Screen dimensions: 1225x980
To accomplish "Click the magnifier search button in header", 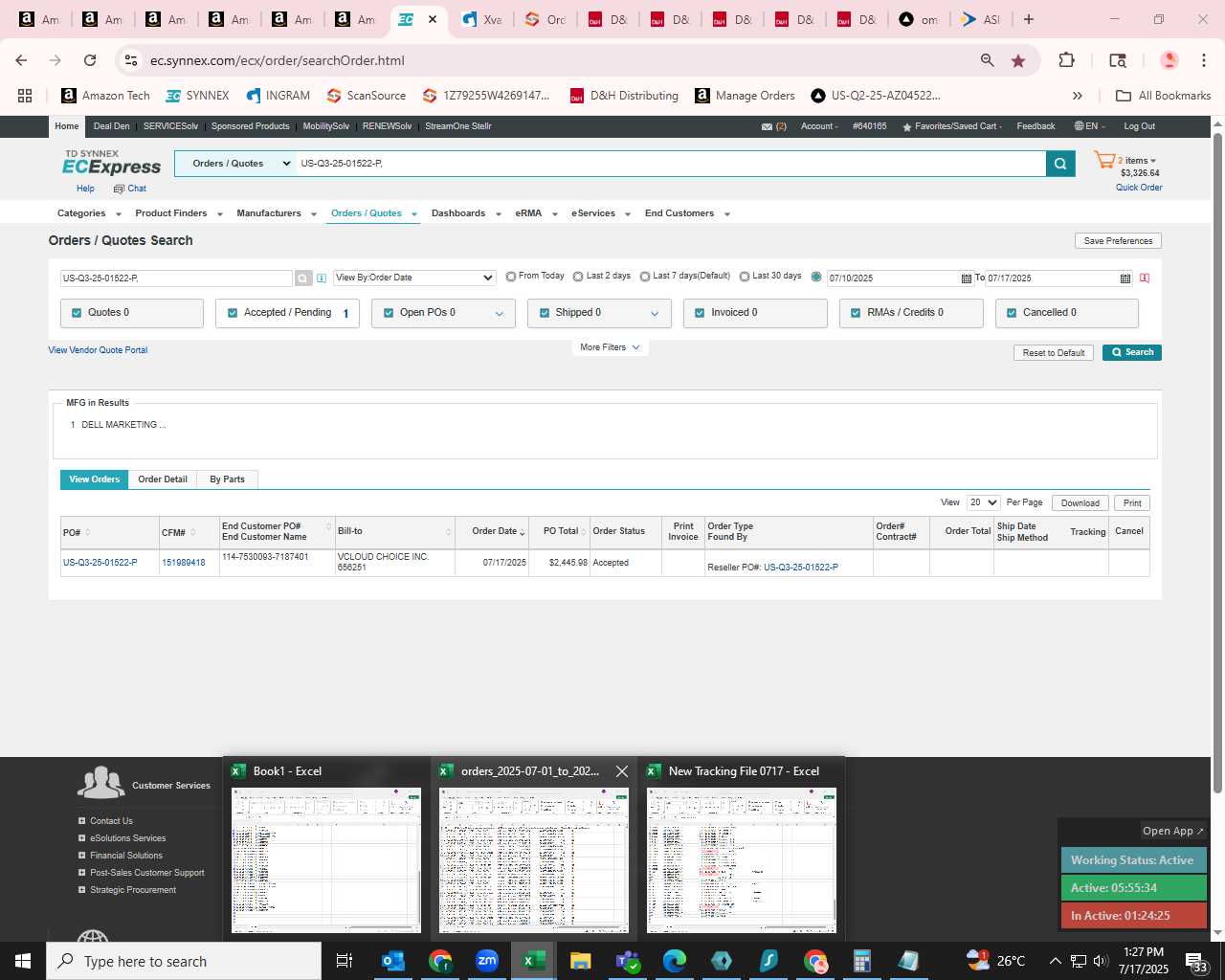I will coord(1060,164).
